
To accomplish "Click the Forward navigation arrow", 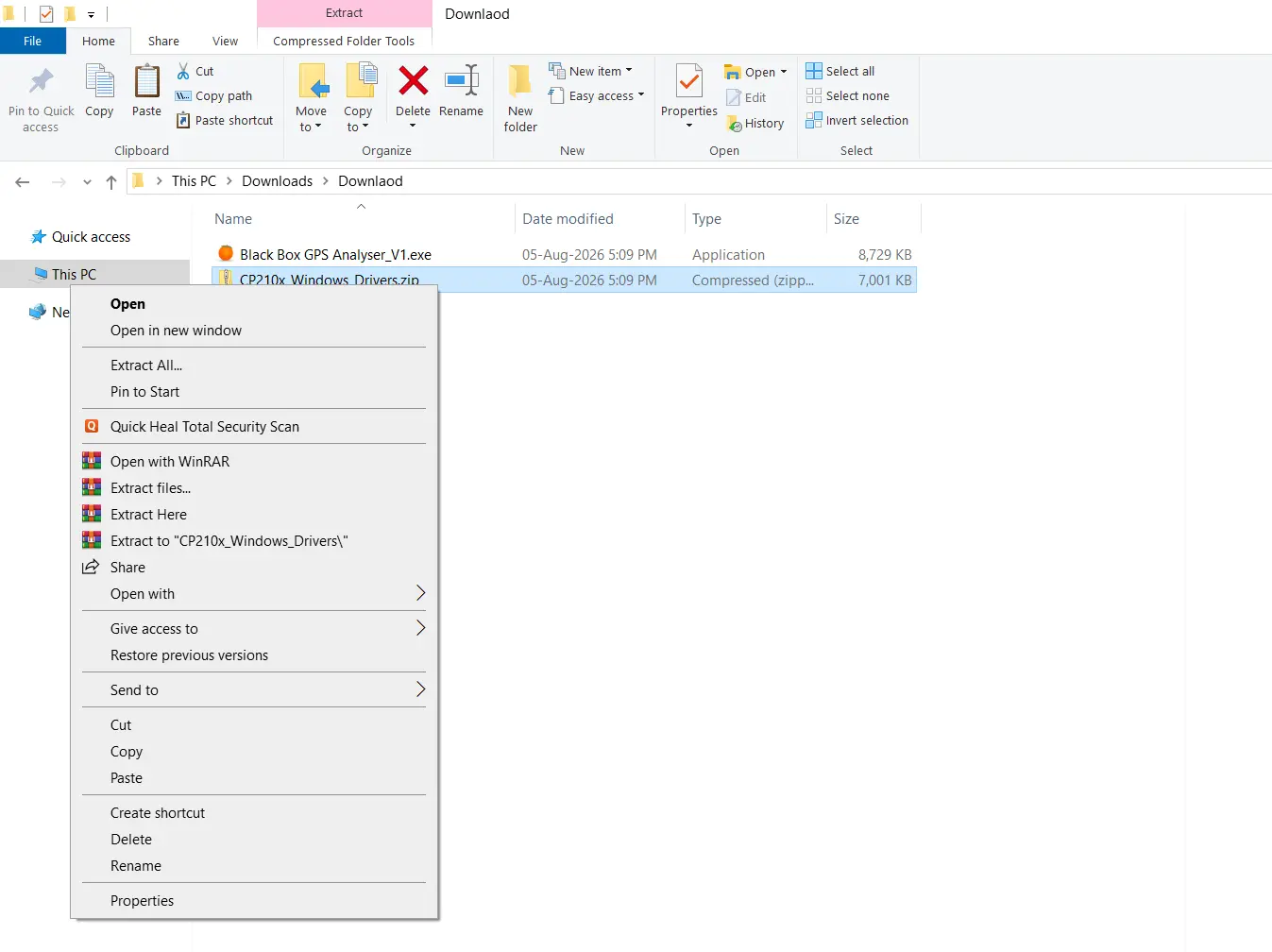I will [x=59, y=181].
